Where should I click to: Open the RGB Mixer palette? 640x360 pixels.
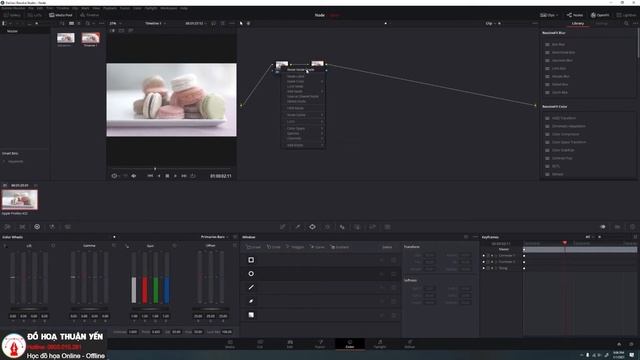(x=52, y=227)
